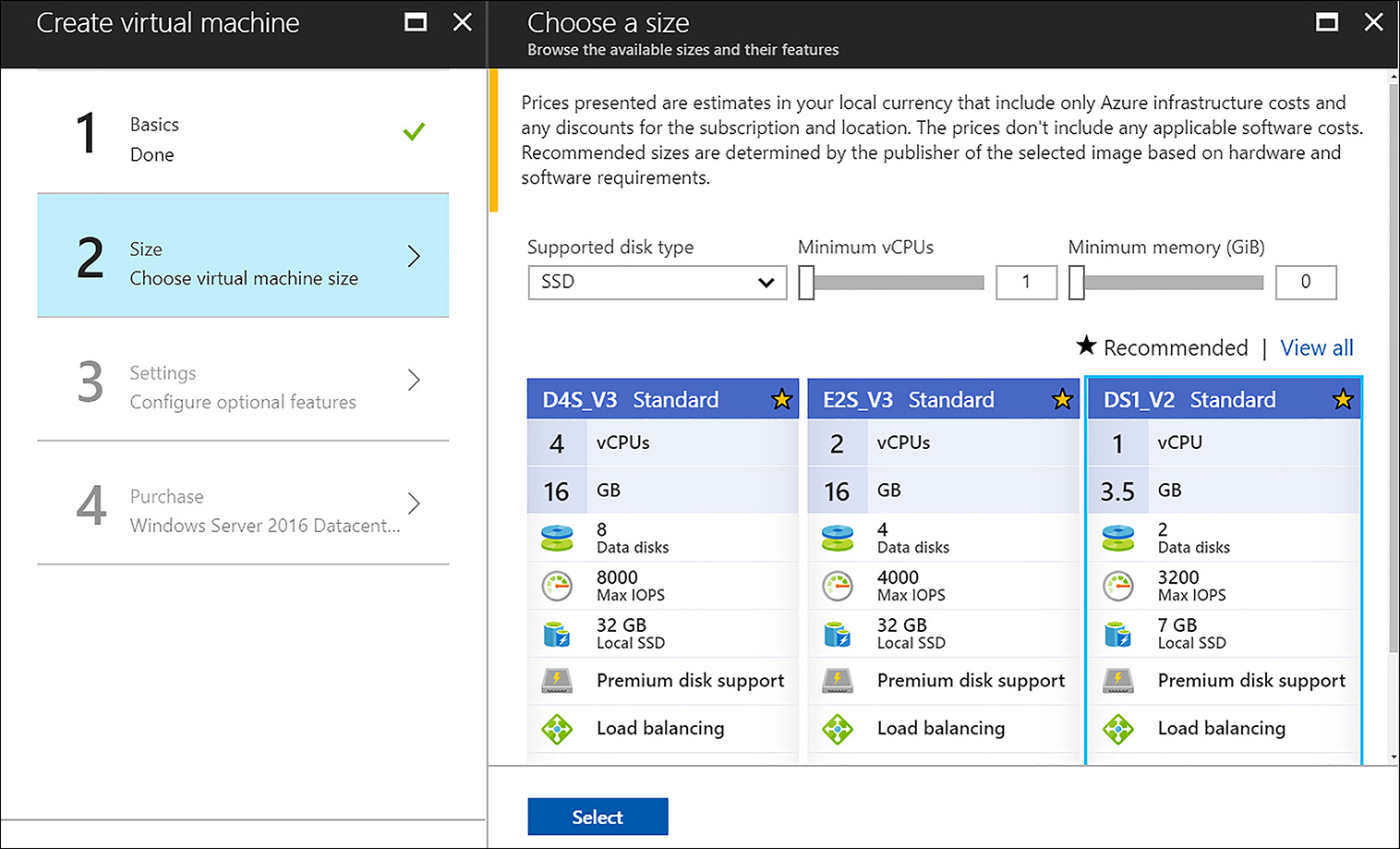Click the 4000 Max IOPS text
The image size is (1400, 849).
[911, 586]
